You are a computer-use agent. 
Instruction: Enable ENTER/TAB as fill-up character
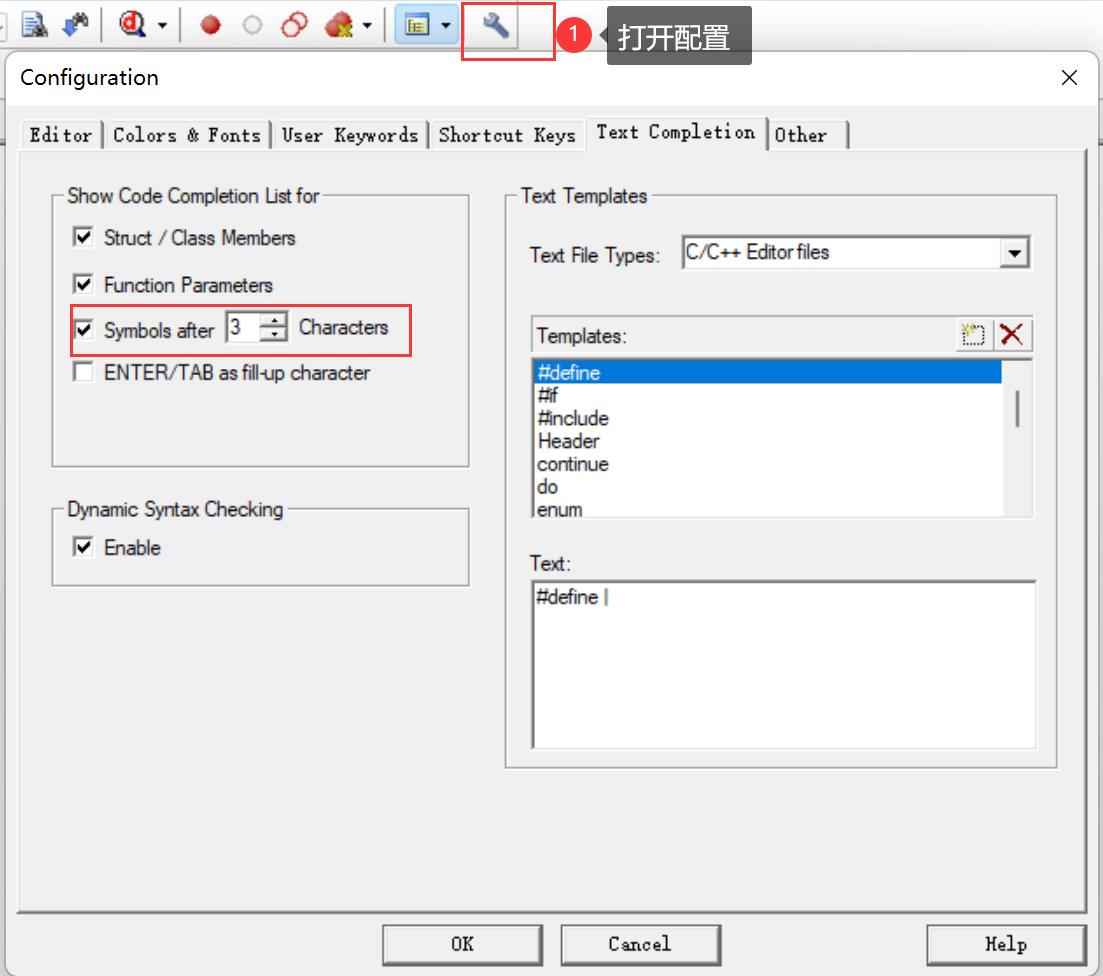(83, 373)
